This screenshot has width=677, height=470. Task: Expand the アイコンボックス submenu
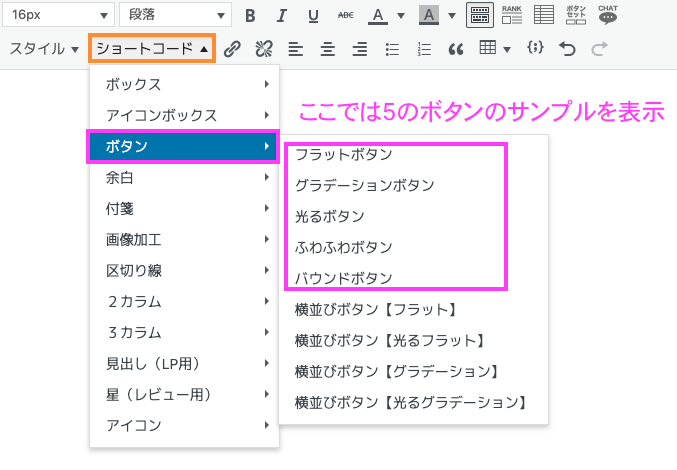click(184, 115)
